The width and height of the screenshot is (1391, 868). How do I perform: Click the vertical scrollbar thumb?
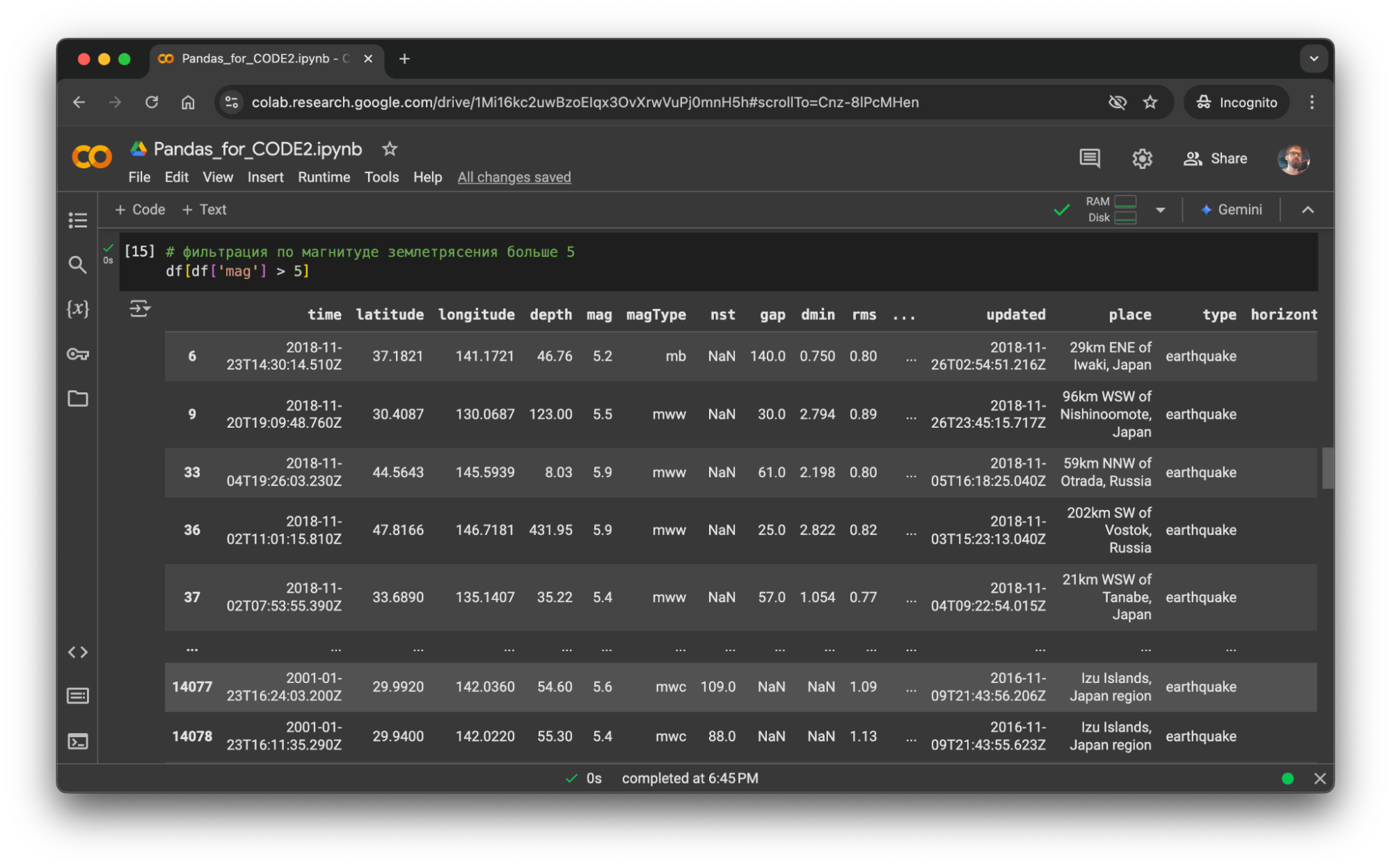coord(1327,468)
